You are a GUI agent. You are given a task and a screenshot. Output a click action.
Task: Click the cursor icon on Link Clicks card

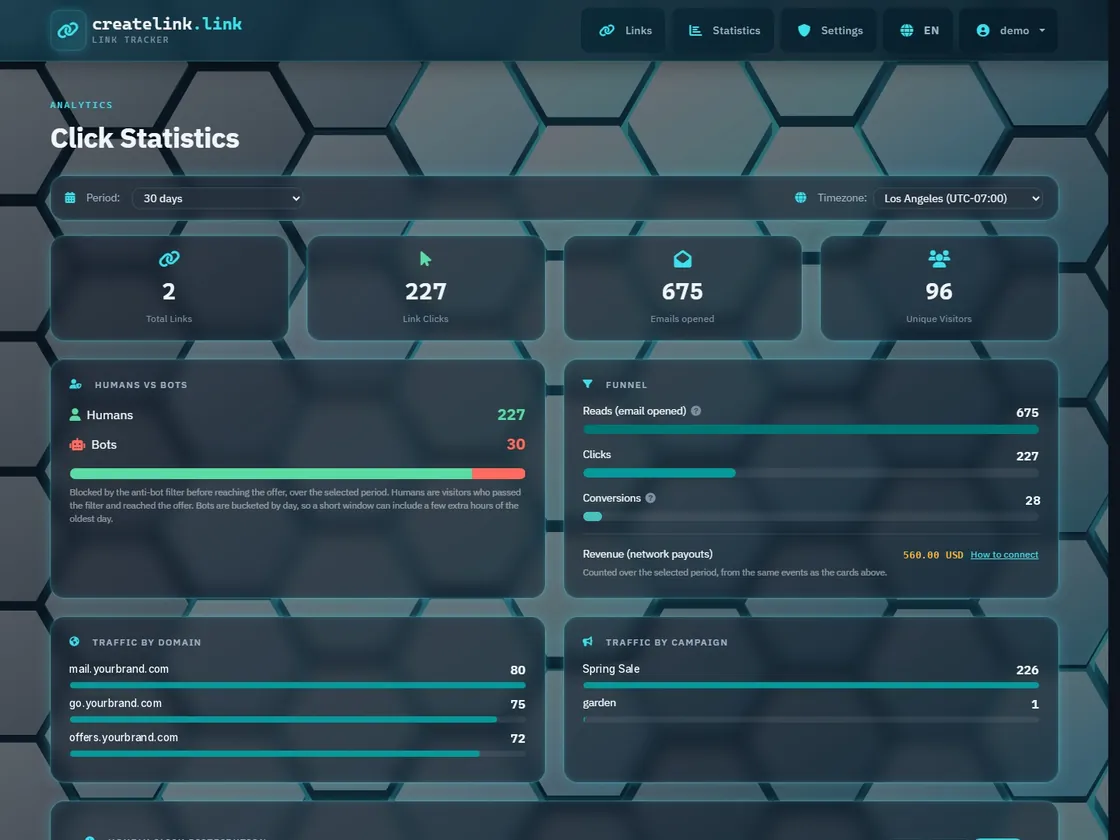(426, 259)
